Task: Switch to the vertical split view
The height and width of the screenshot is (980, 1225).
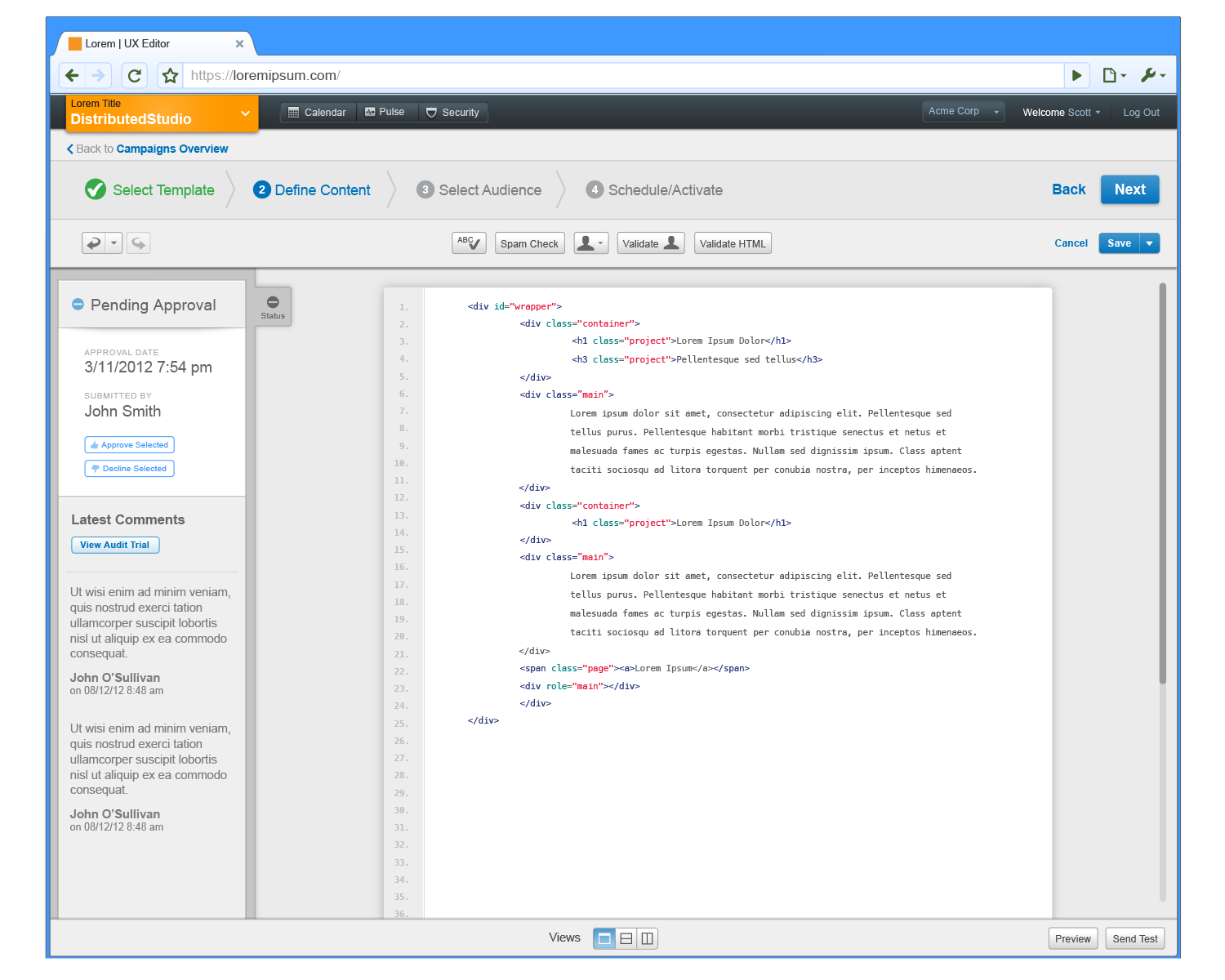Action: click(647, 938)
